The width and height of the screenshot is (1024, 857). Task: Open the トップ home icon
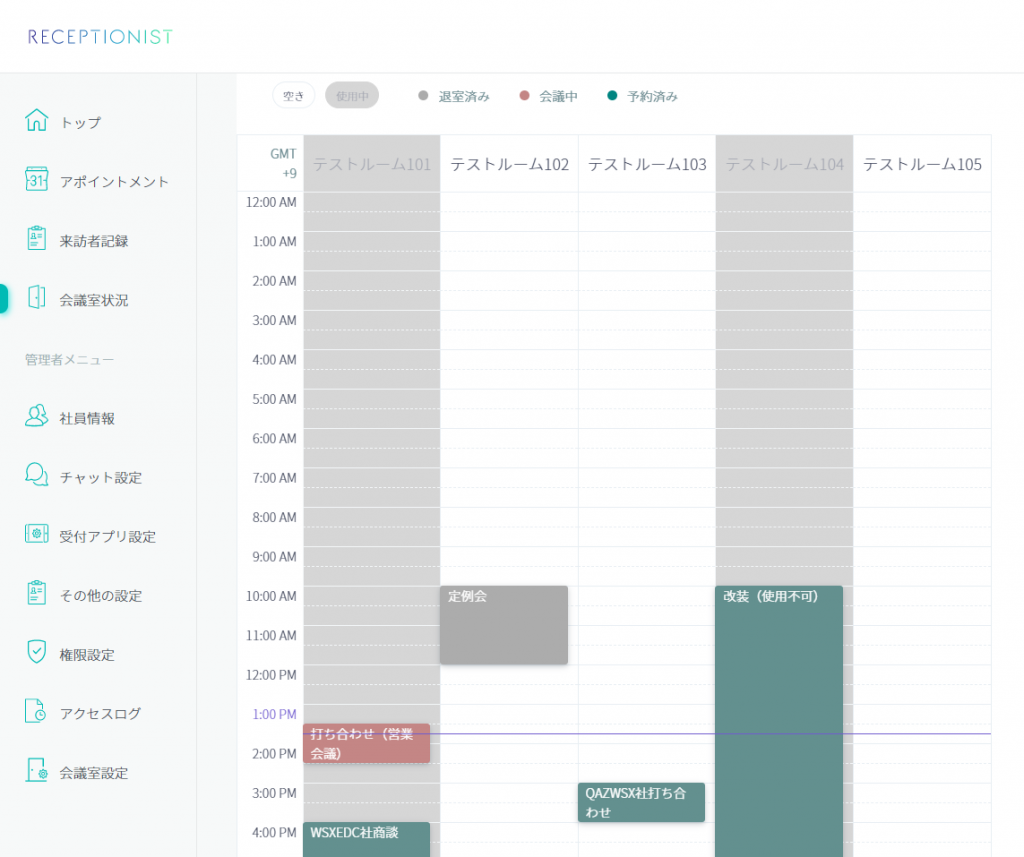37,120
